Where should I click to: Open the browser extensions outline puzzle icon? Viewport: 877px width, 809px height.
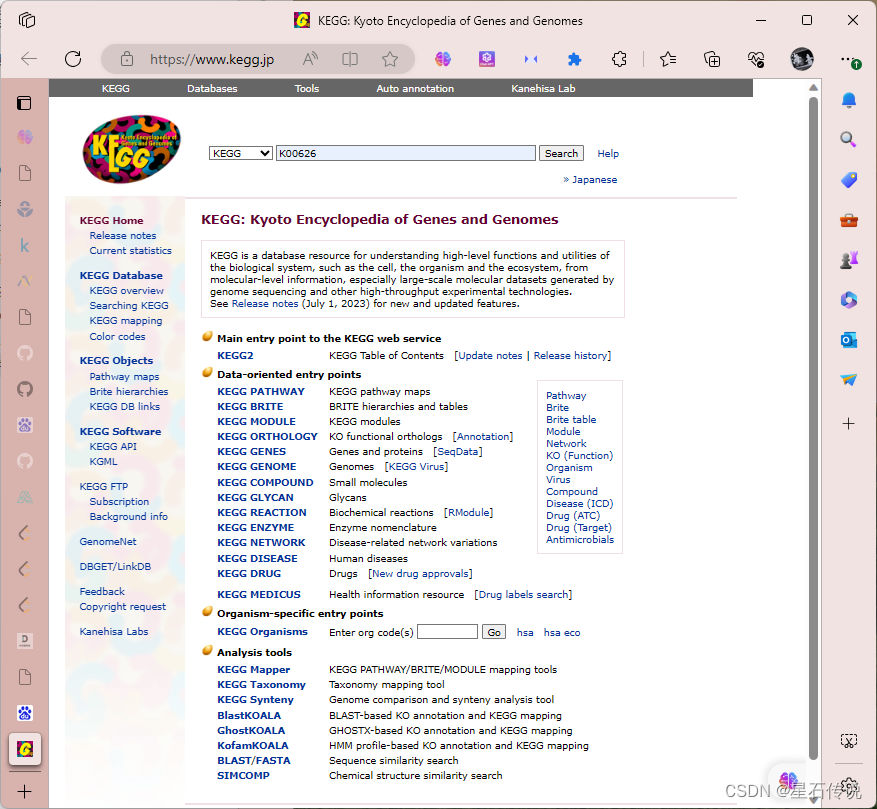[619, 59]
